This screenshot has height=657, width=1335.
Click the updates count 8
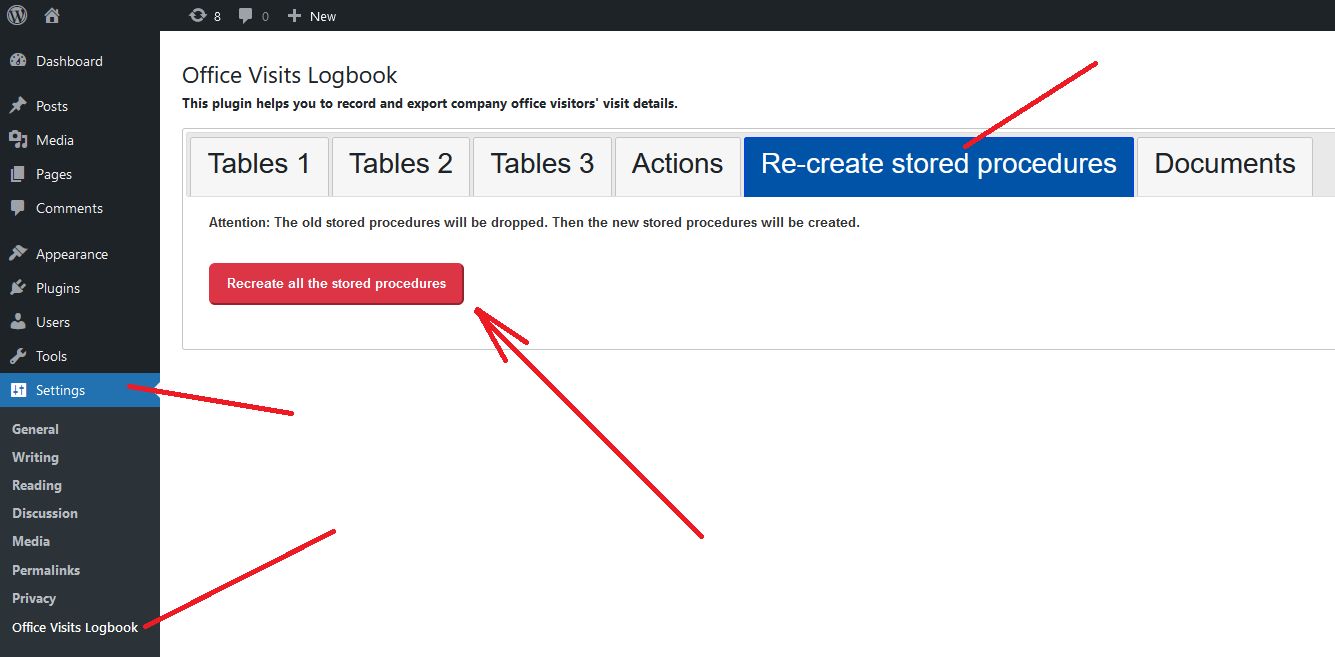click(217, 17)
